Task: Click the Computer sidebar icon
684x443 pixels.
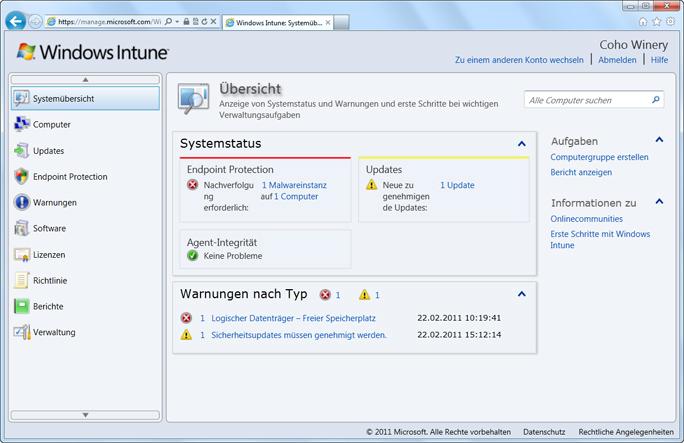Action: coord(21,124)
